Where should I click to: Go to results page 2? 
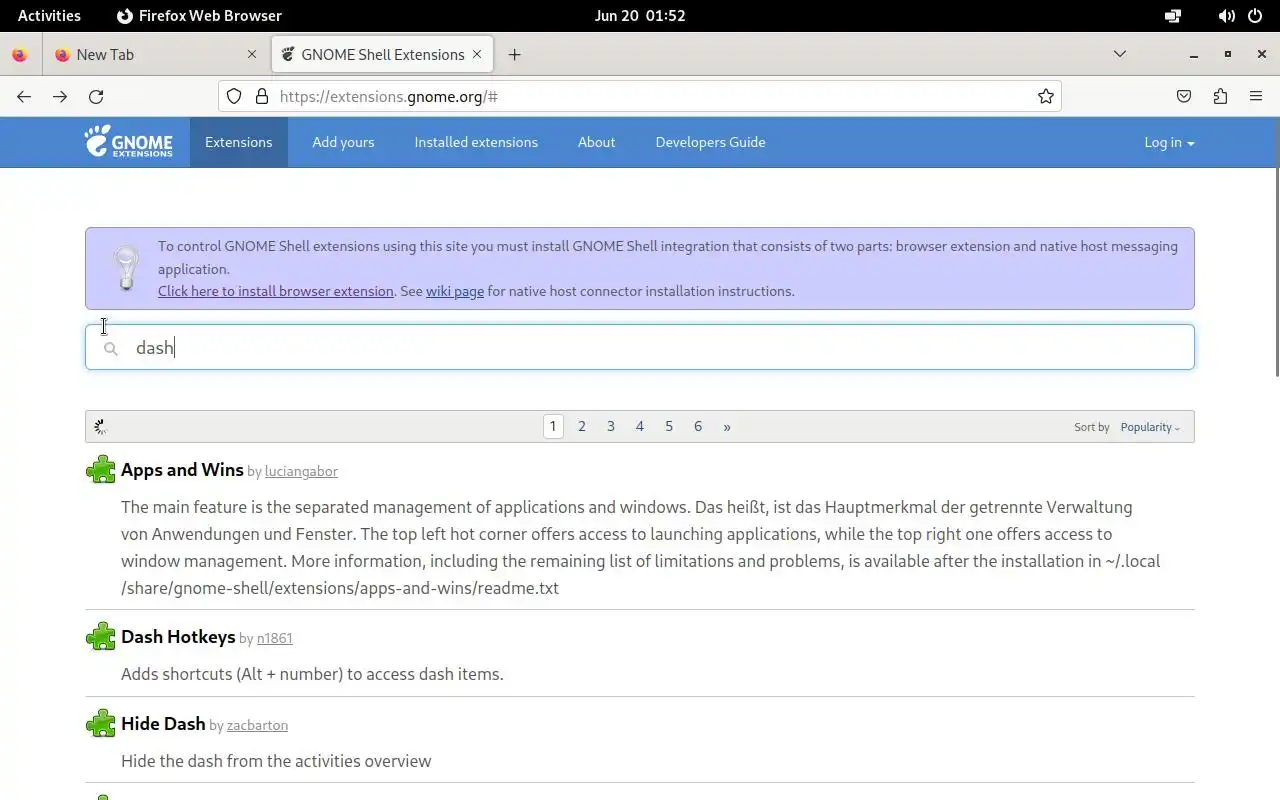point(582,426)
